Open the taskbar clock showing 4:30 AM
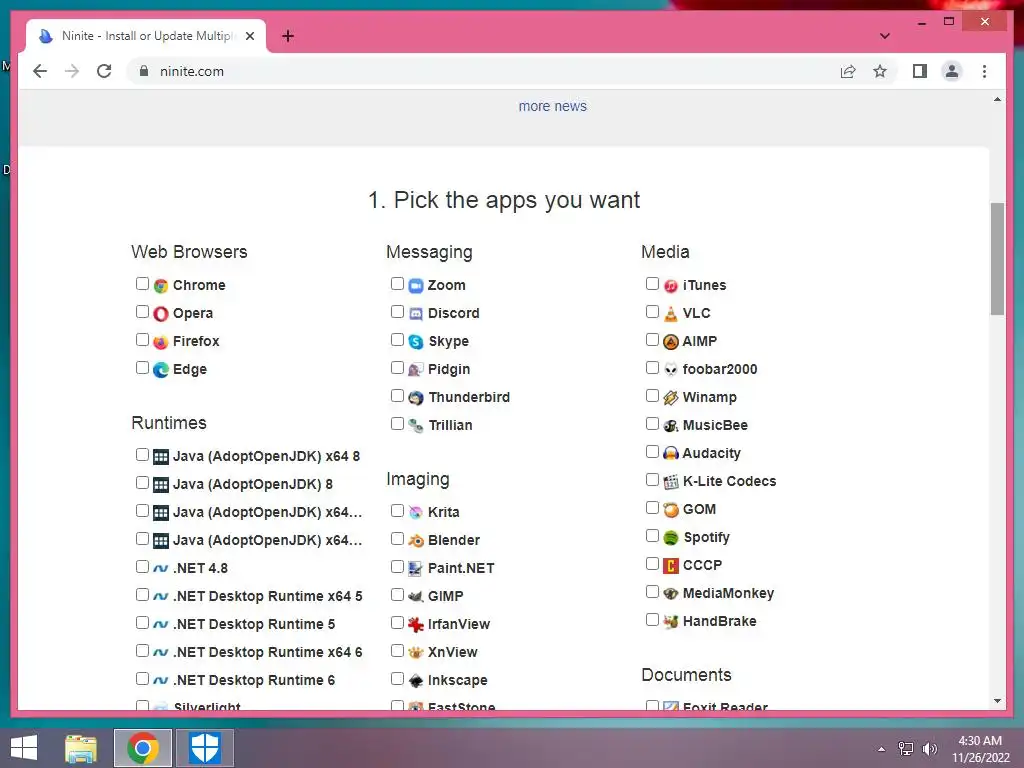 pyautogui.click(x=980, y=749)
